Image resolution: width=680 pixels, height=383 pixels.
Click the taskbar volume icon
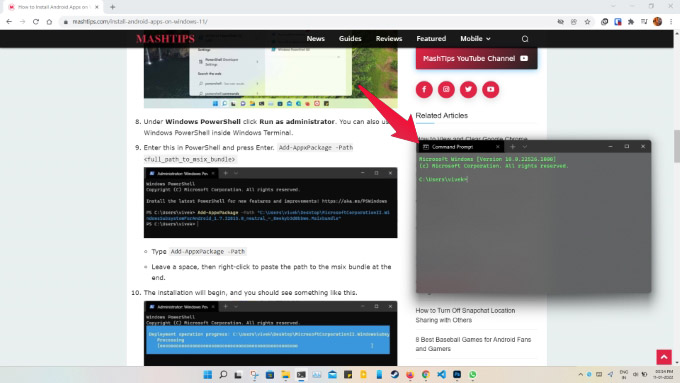[635, 374]
